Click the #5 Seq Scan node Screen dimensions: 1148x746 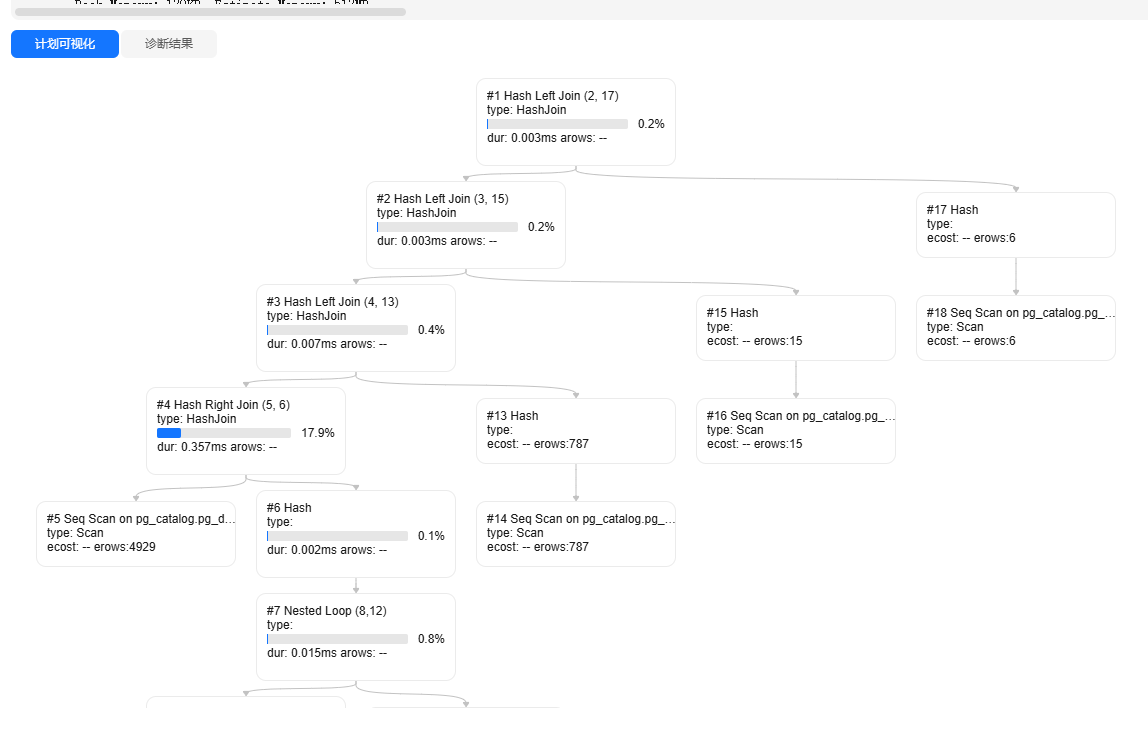[135, 533]
